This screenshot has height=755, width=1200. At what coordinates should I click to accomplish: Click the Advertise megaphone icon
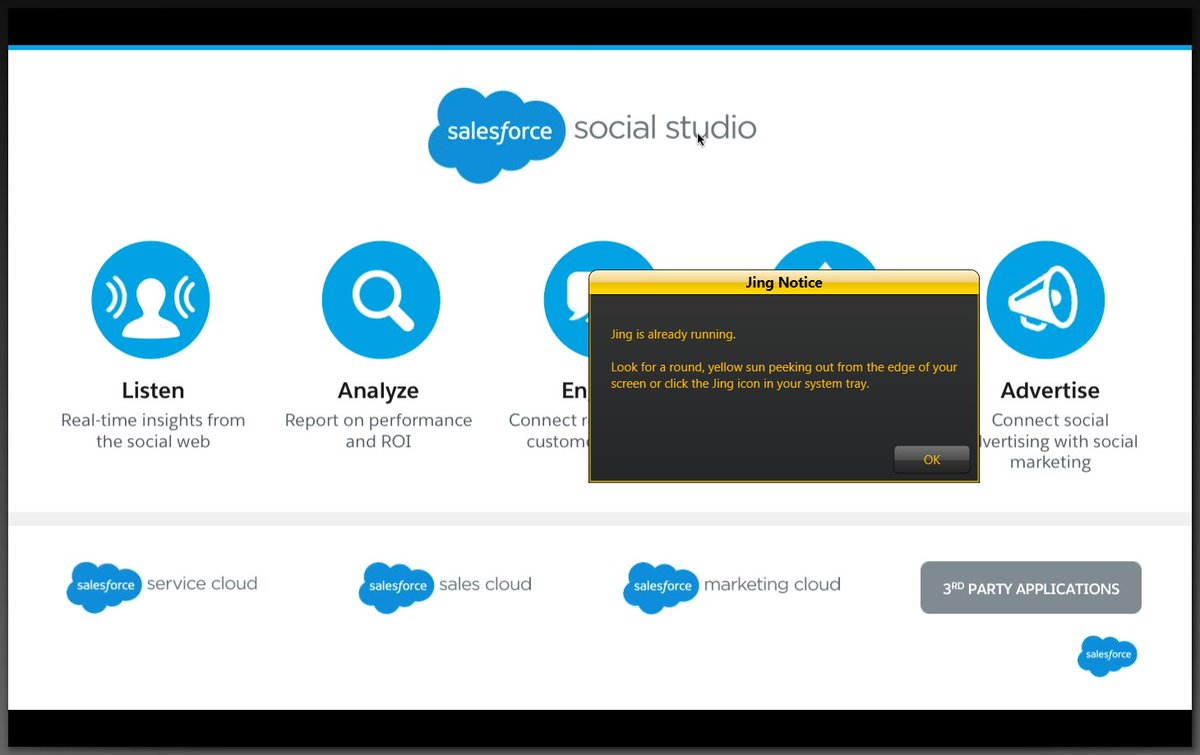coord(1045,300)
